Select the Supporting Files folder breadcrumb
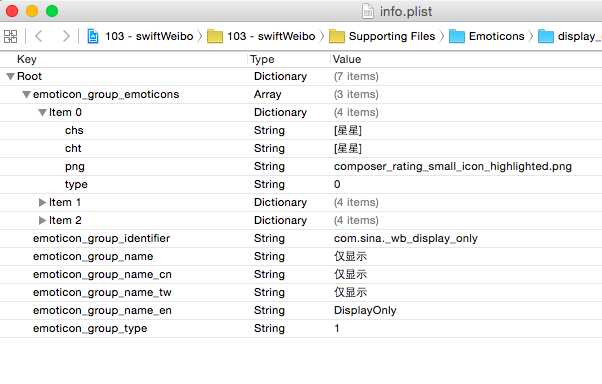Viewport: 602px width, 384px height. [382, 36]
